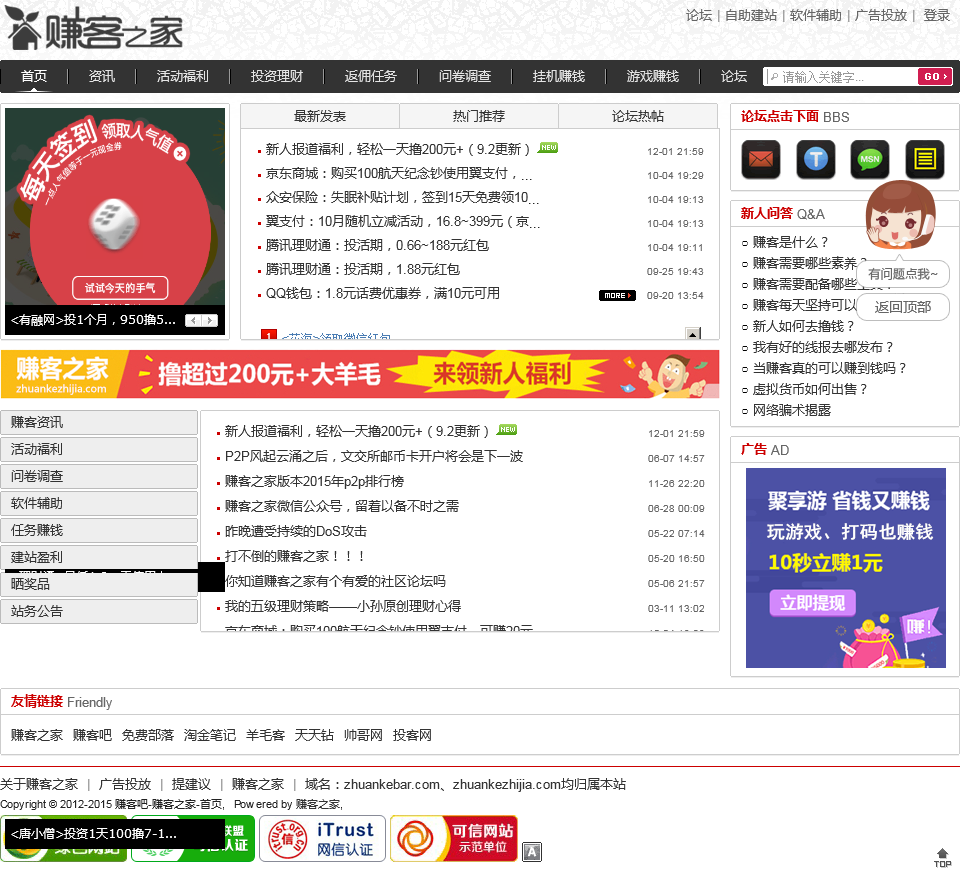The width and height of the screenshot is (960, 873).
Task: Open 问卷调查 in main navigation
Action: coord(465,76)
